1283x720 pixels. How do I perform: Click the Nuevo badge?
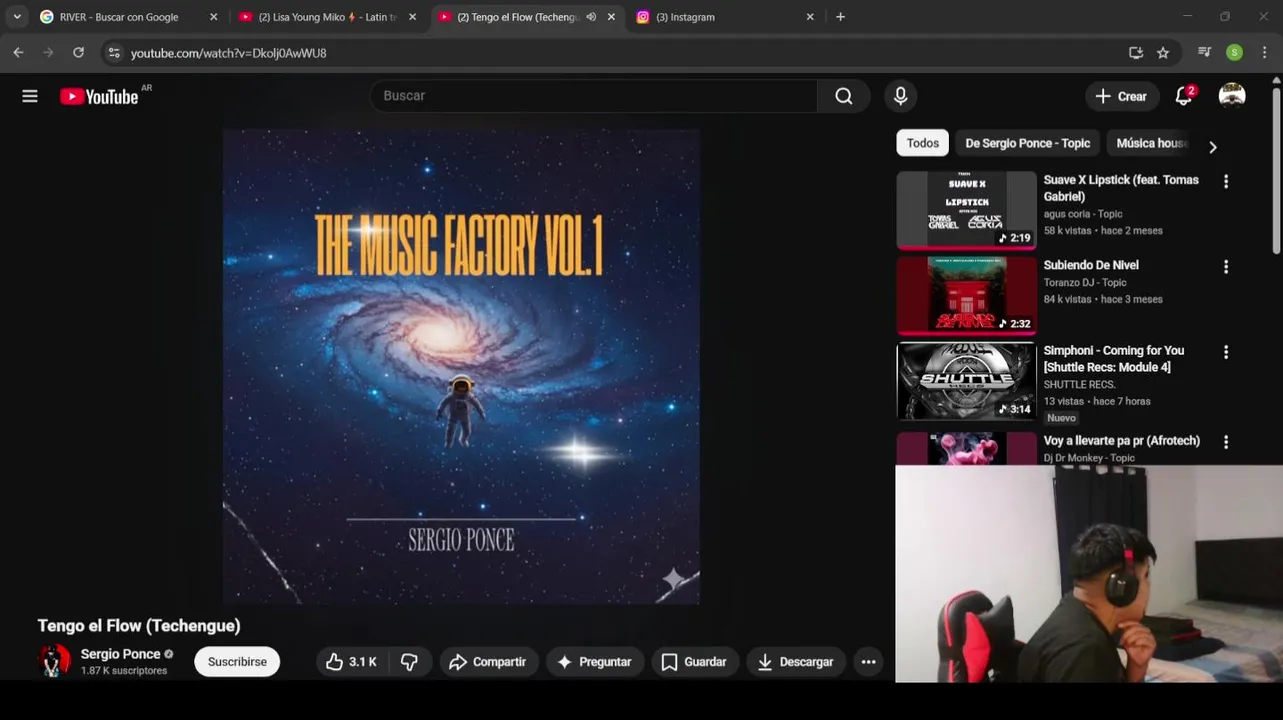click(1061, 418)
